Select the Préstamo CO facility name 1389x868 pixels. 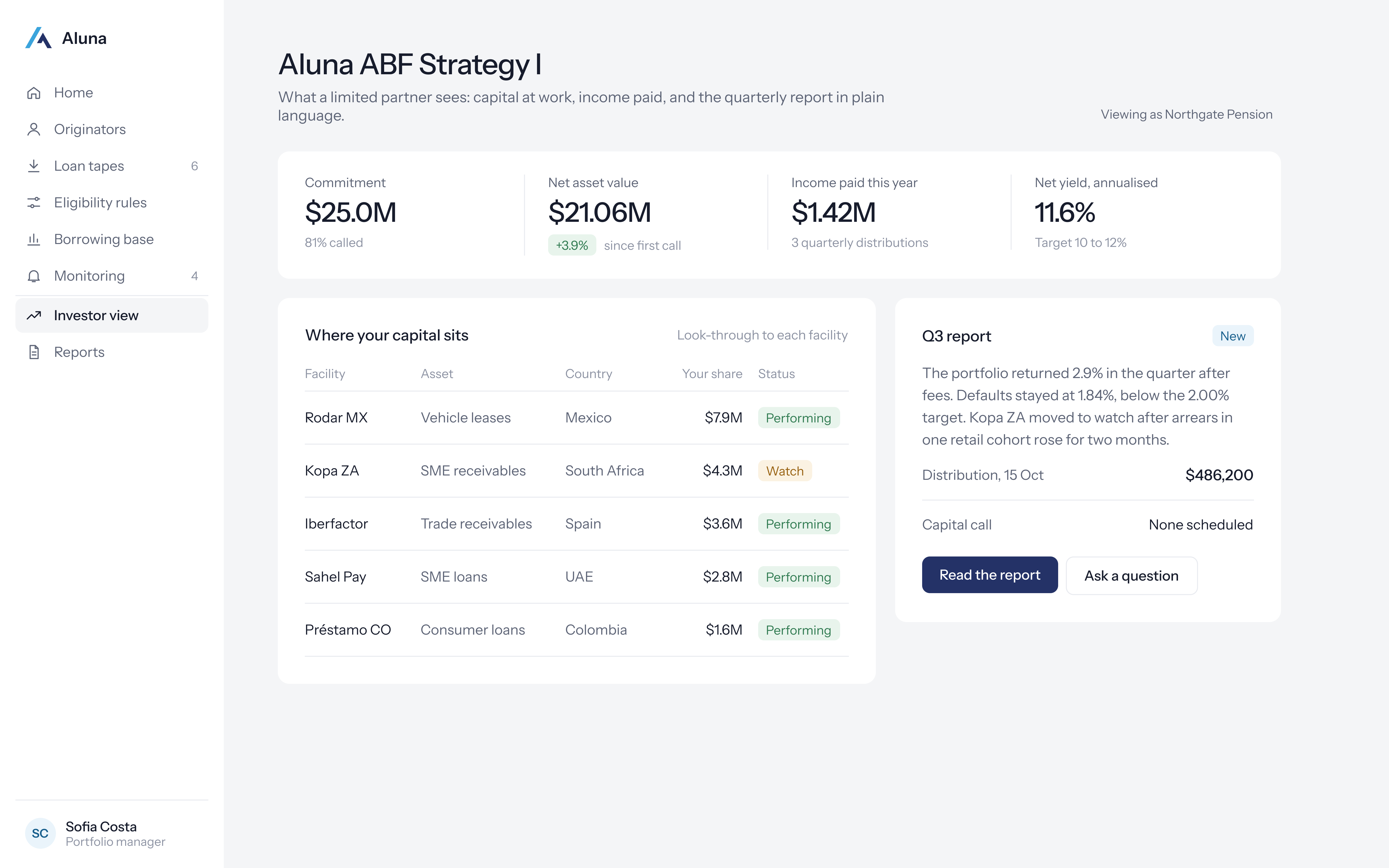tap(348, 630)
